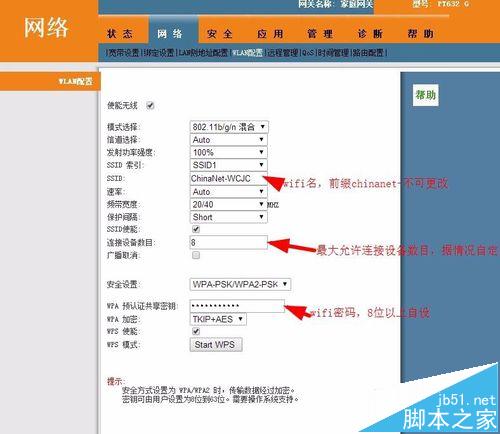The width and height of the screenshot is (500, 434).
Task: Open the 应用 top tab
Action: (x=270, y=34)
